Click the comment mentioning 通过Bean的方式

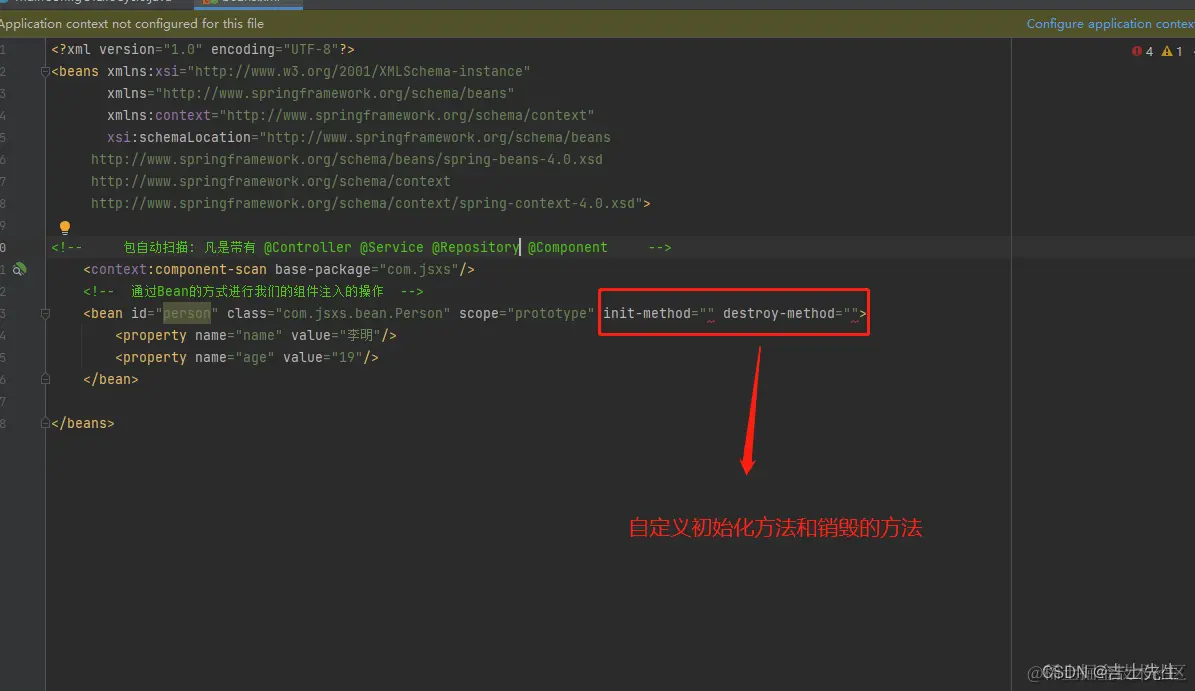coord(253,292)
